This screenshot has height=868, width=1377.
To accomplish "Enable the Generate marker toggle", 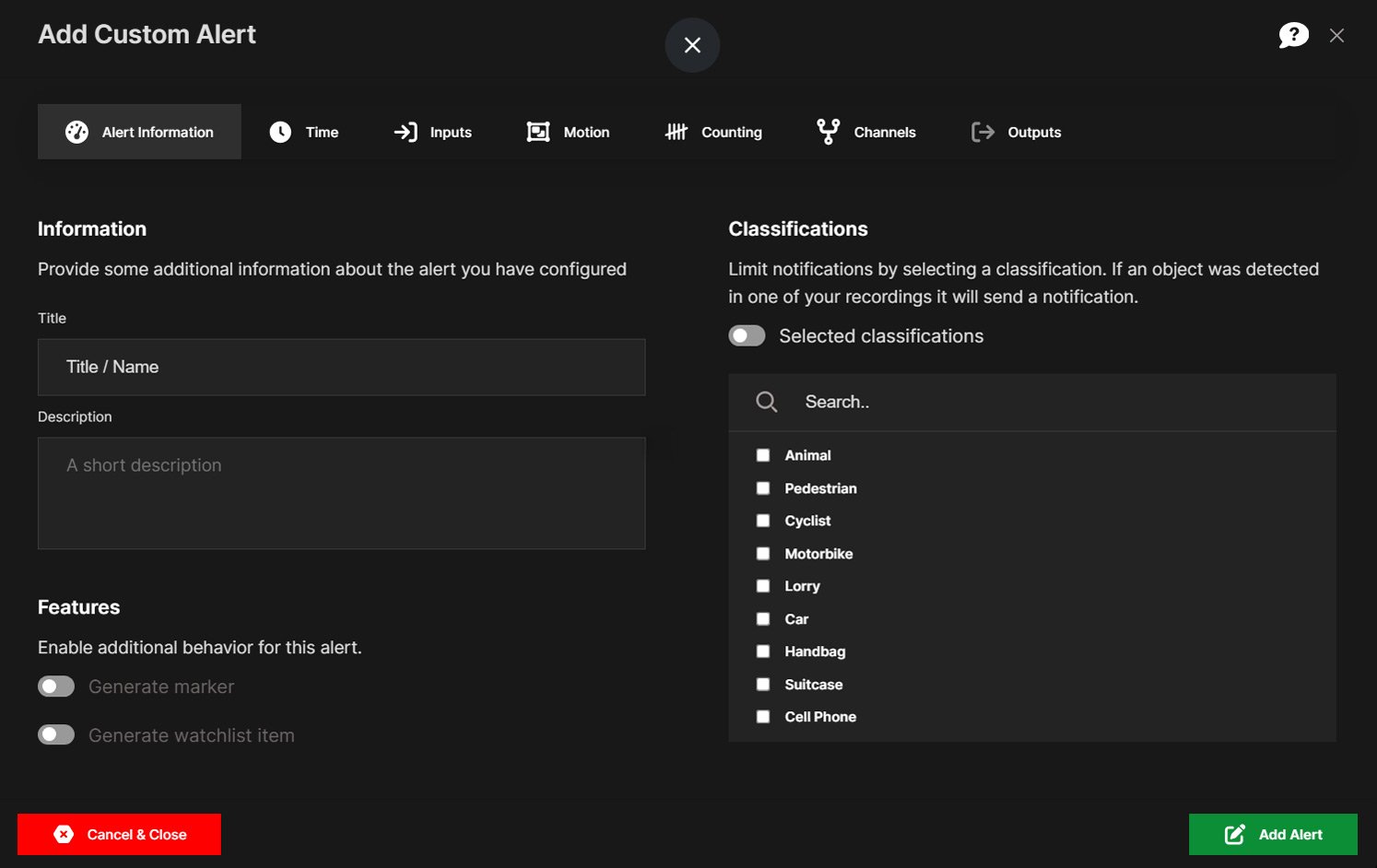I will click(x=56, y=686).
